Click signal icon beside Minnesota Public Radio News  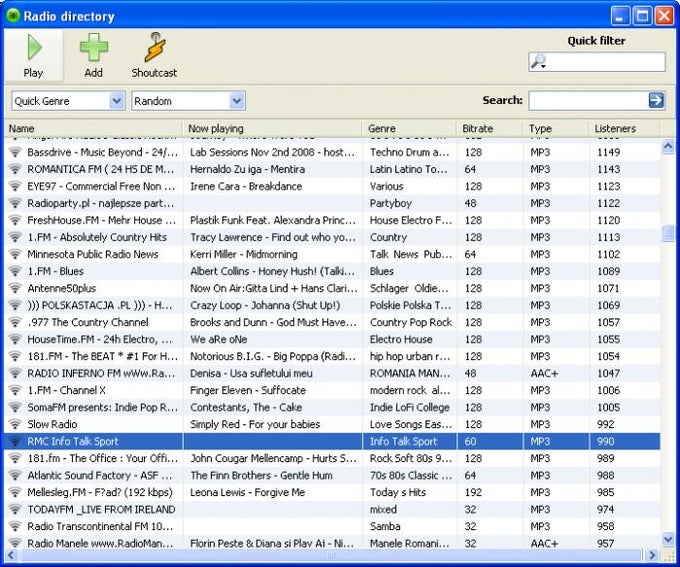coord(15,254)
